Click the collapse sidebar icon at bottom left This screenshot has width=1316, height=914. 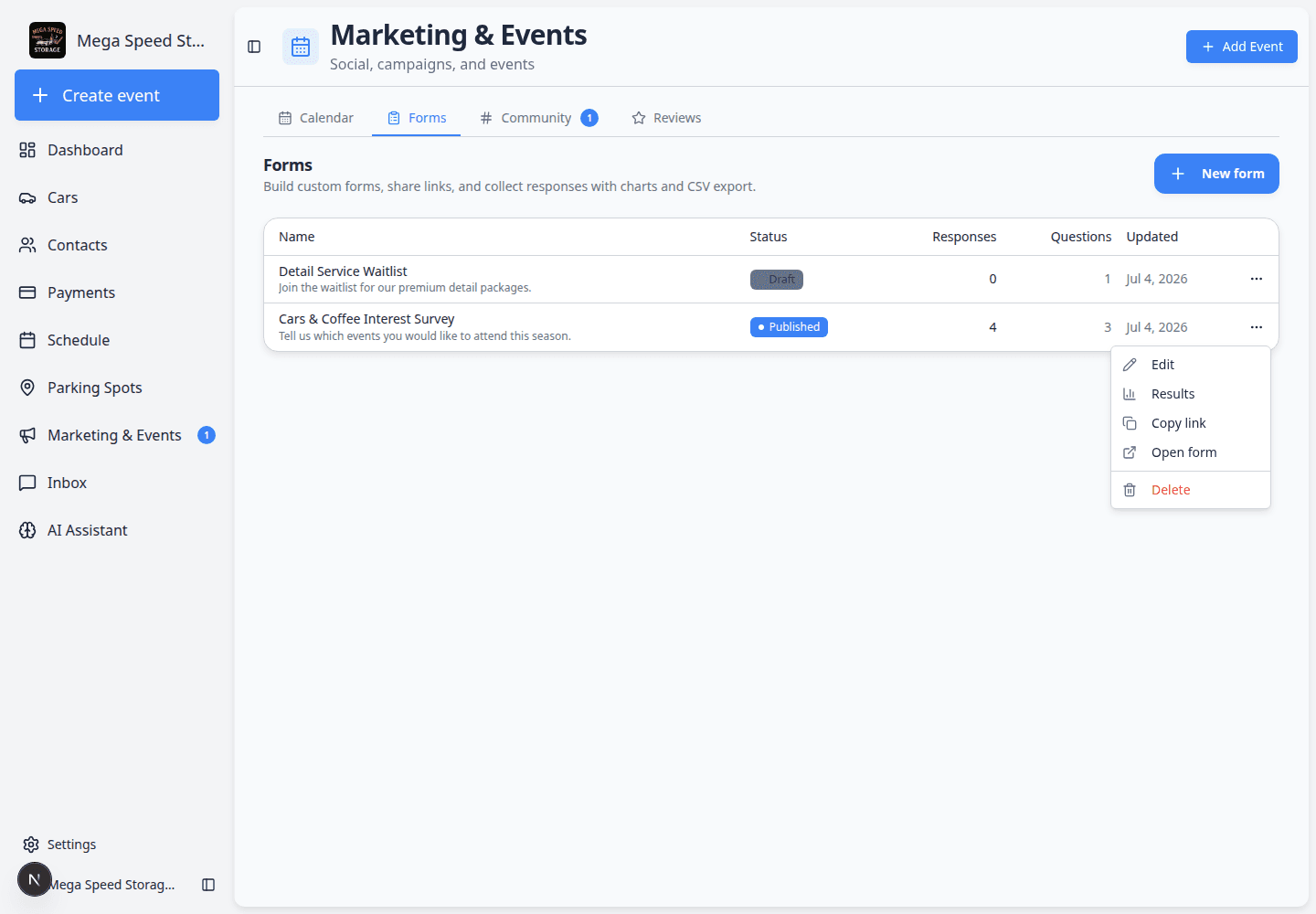point(208,885)
